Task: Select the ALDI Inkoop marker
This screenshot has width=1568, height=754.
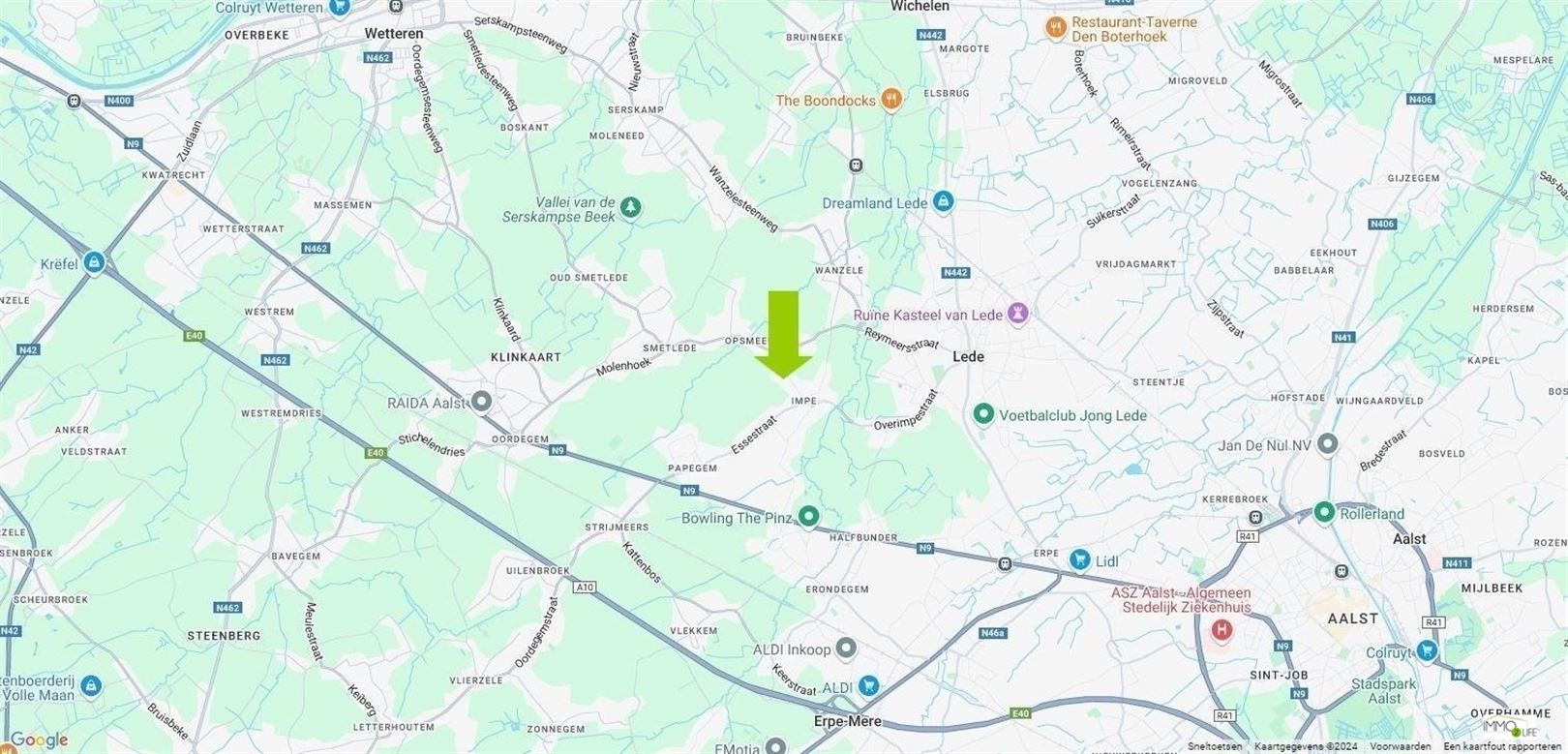Action: (847, 648)
